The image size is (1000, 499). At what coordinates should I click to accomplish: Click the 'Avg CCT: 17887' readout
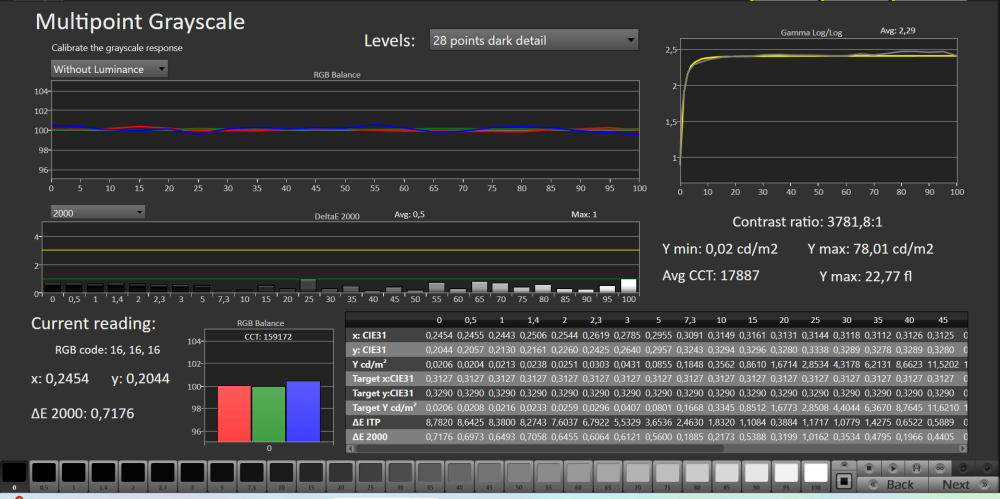[x=710, y=275]
